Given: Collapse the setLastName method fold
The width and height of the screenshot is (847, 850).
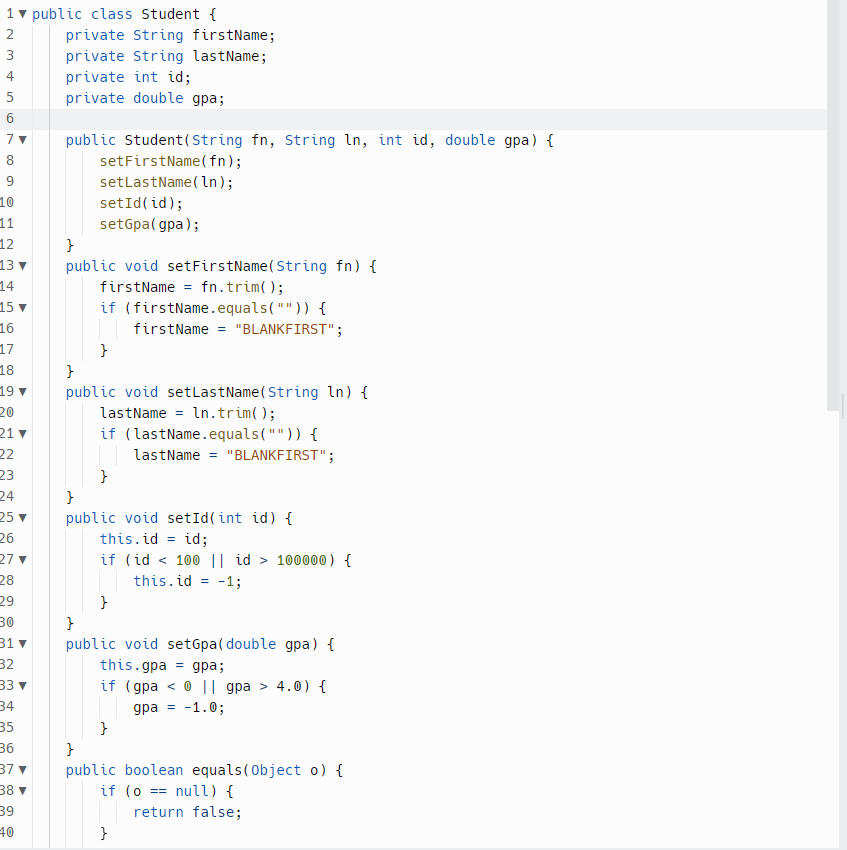Looking at the screenshot, I should click(22, 392).
